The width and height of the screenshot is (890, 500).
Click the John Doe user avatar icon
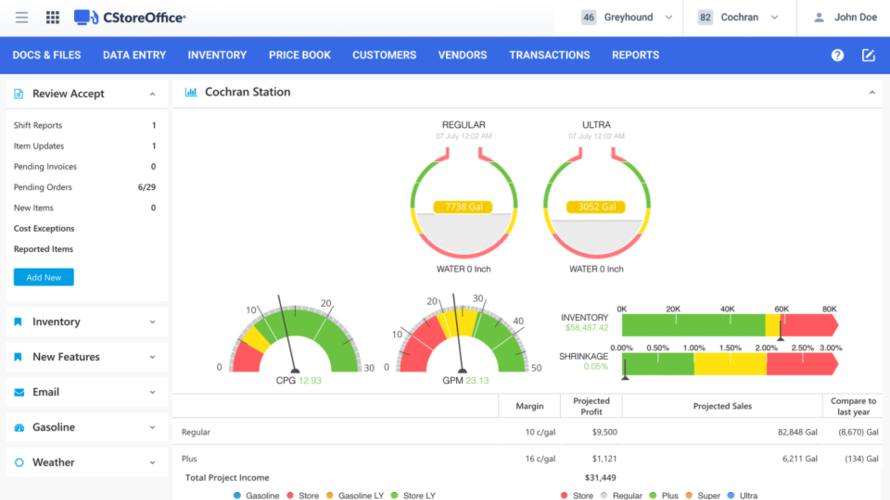coord(819,18)
